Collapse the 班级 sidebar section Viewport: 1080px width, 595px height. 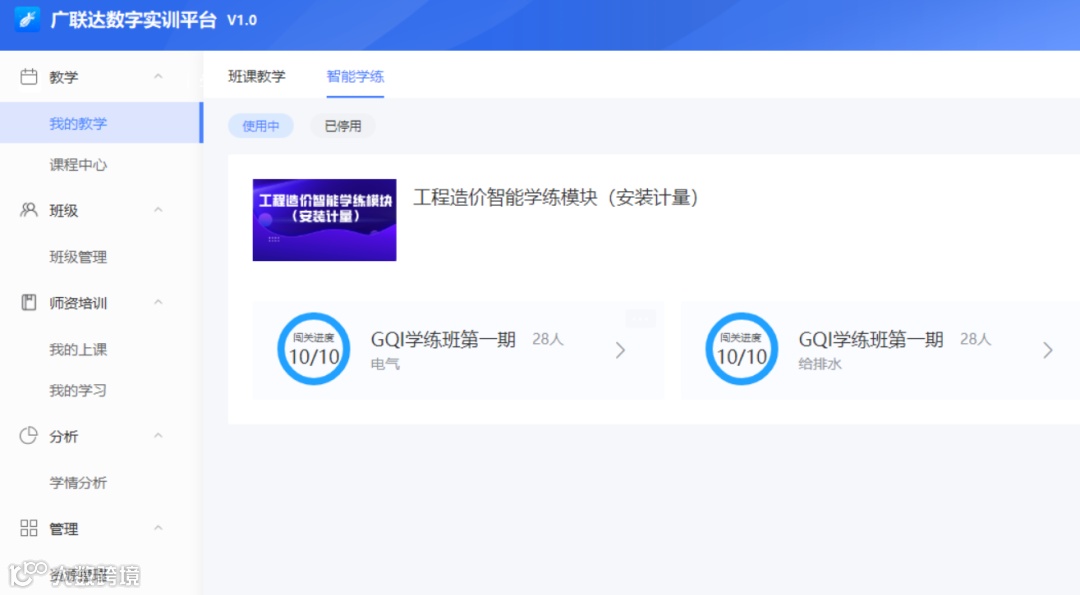[158, 210]
